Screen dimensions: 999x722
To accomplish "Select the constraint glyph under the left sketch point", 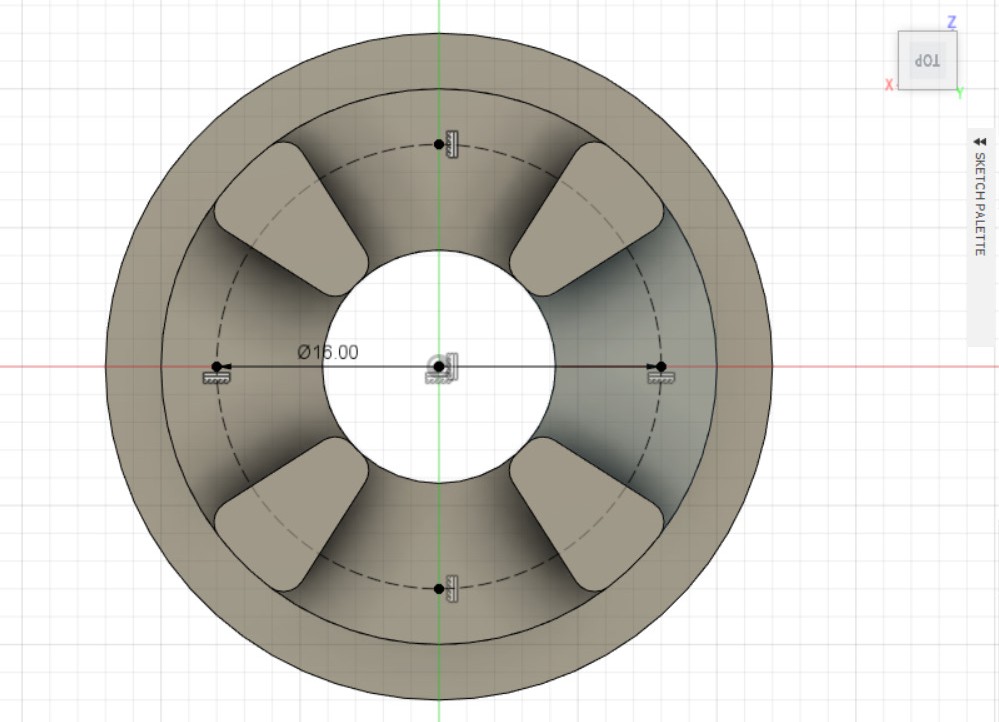I will tap(216, 378).
